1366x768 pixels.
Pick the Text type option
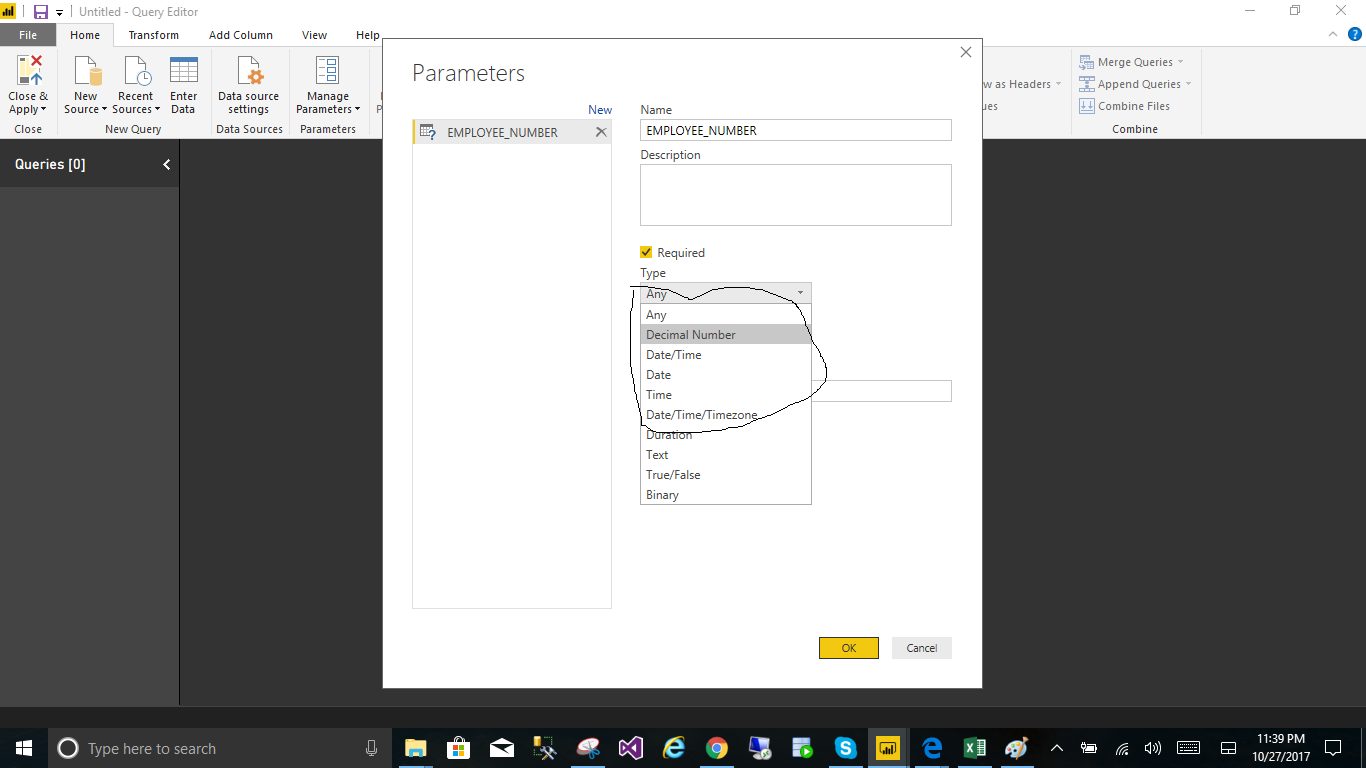pos(726,454)
